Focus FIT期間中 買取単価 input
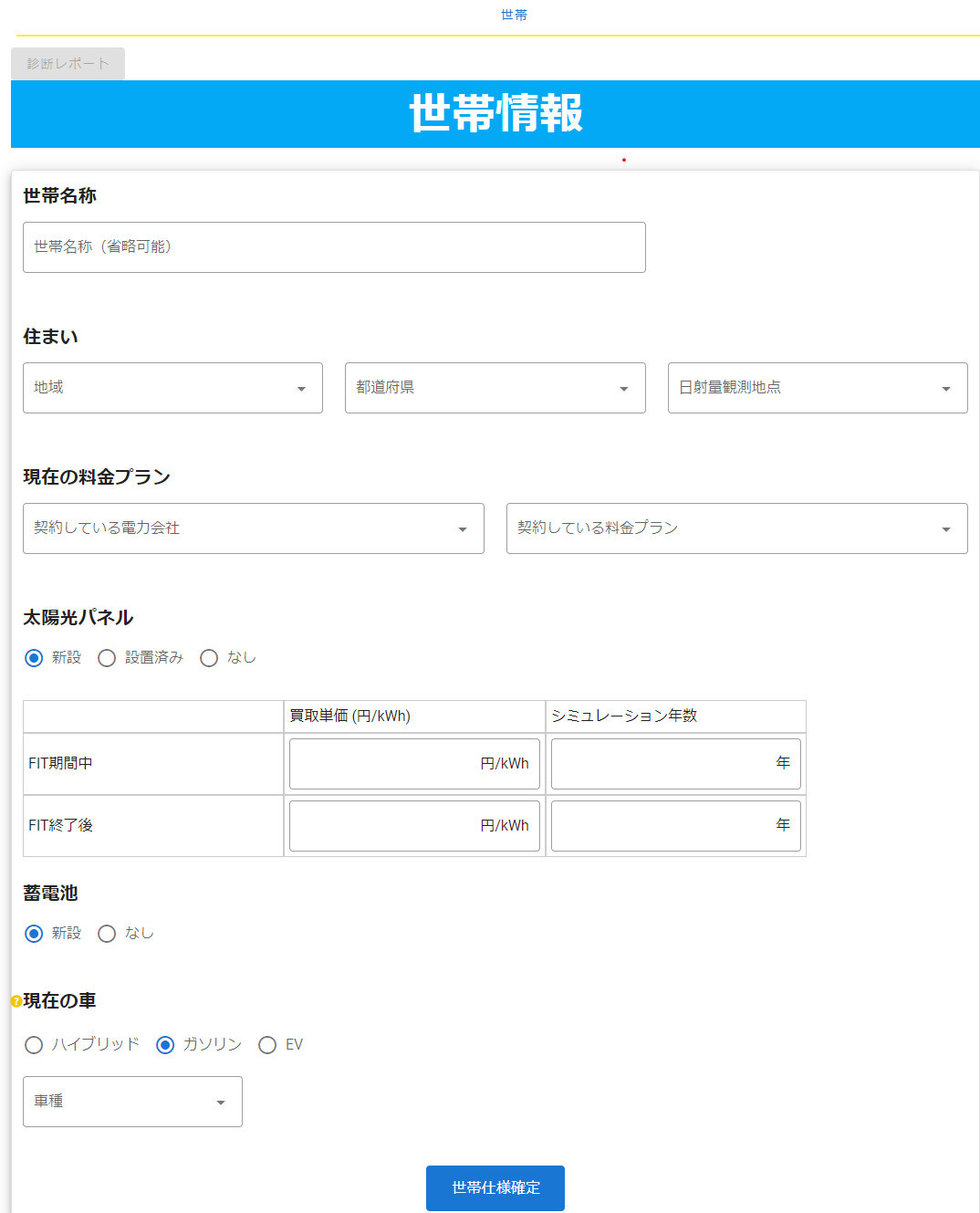Viewport: 980px width, 1213px height. 414,764
